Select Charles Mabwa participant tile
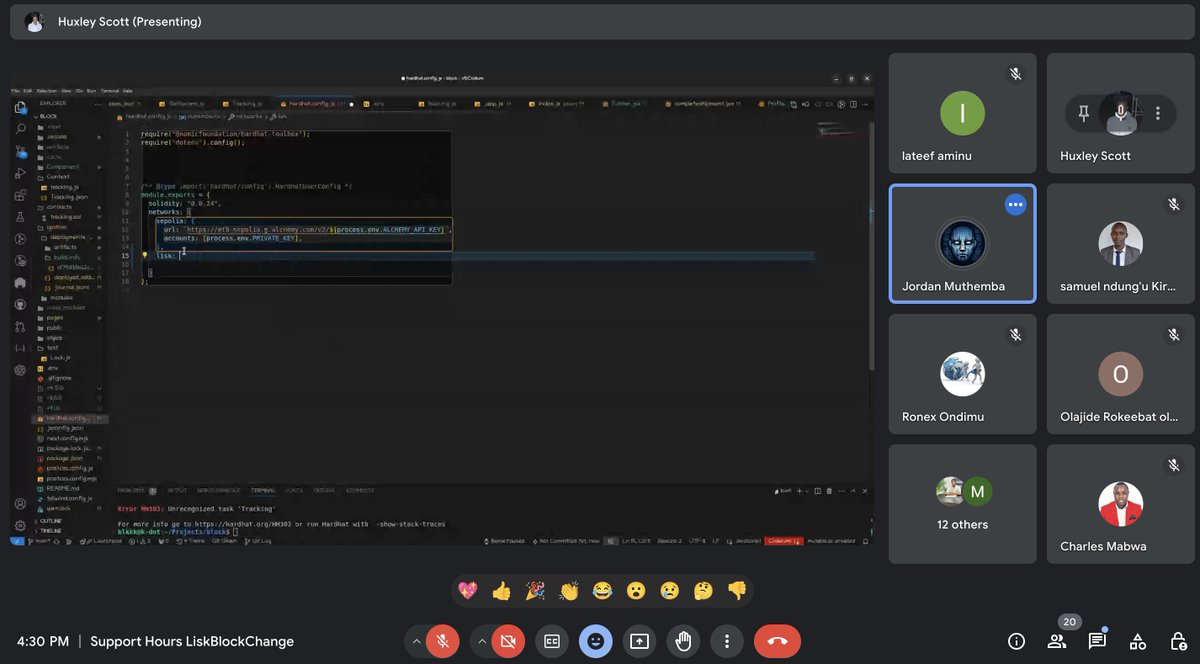Image resolution: width=1200 pixels, height=664 pixels. coord(1120,504)
